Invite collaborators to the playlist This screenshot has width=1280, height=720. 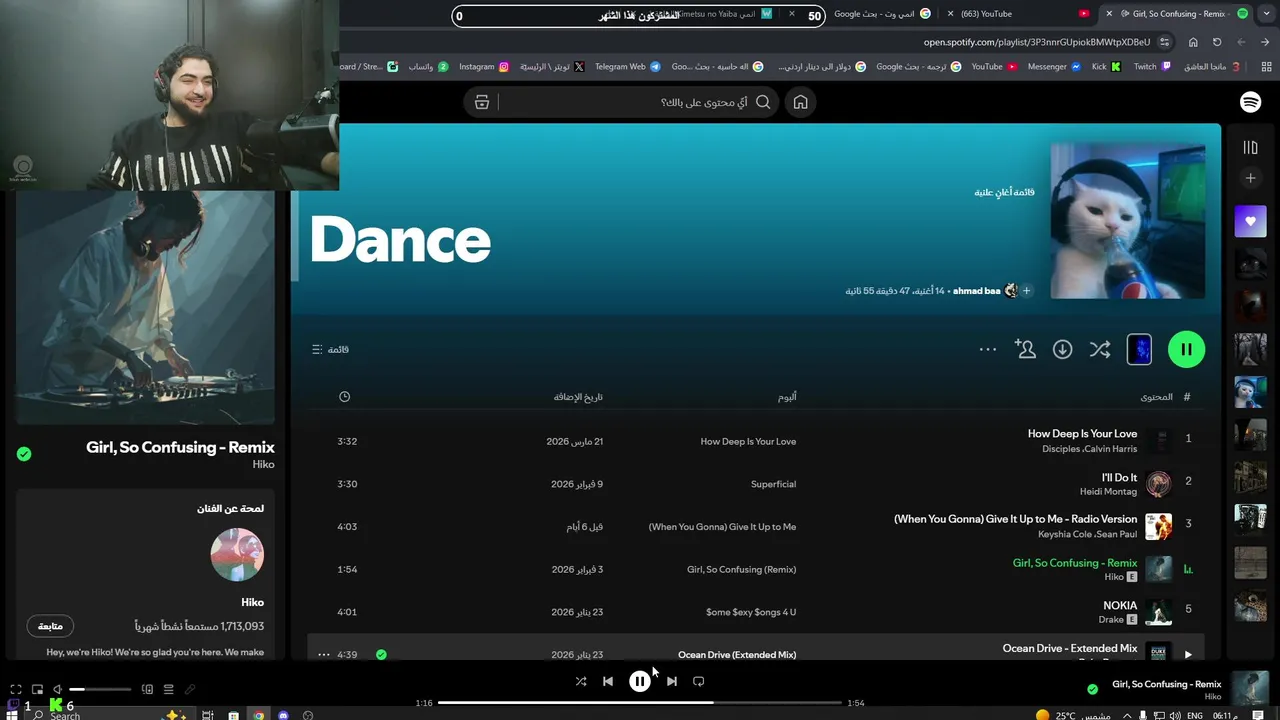click(x=1025, y=349)
